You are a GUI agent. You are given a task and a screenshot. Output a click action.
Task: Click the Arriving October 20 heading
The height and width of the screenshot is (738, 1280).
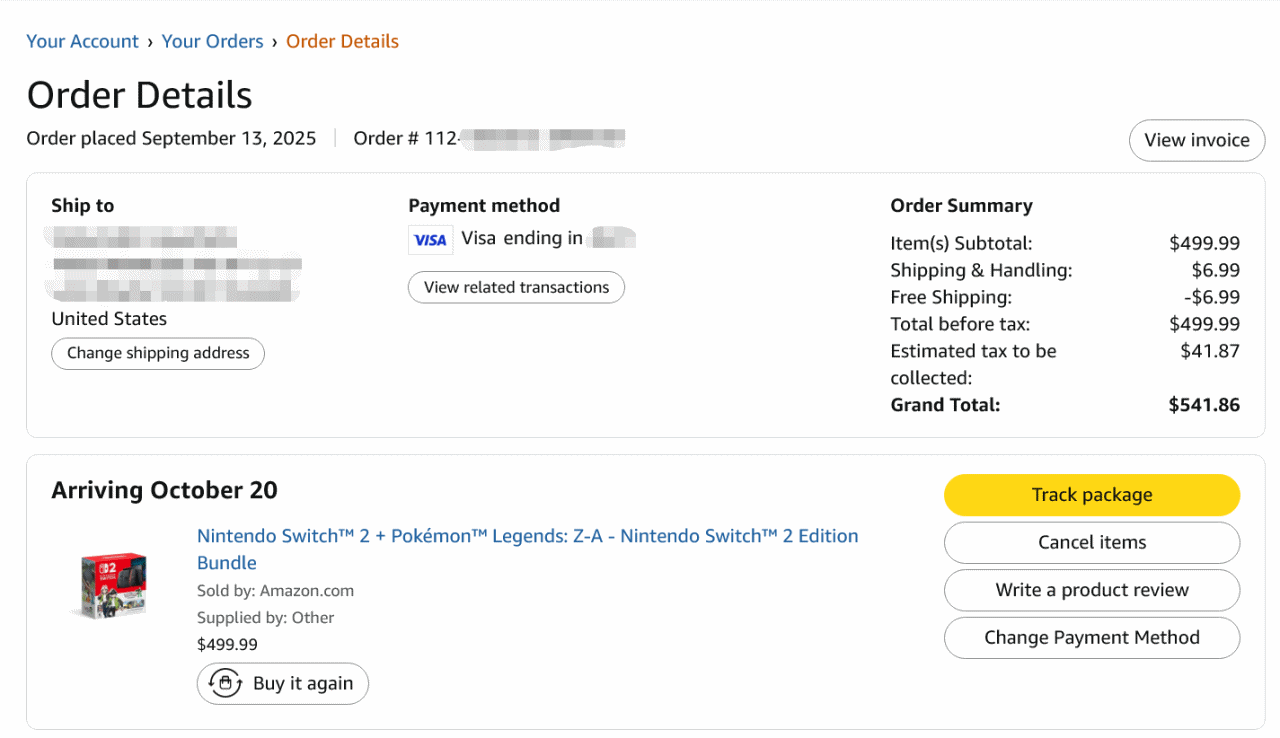point(164,491)
